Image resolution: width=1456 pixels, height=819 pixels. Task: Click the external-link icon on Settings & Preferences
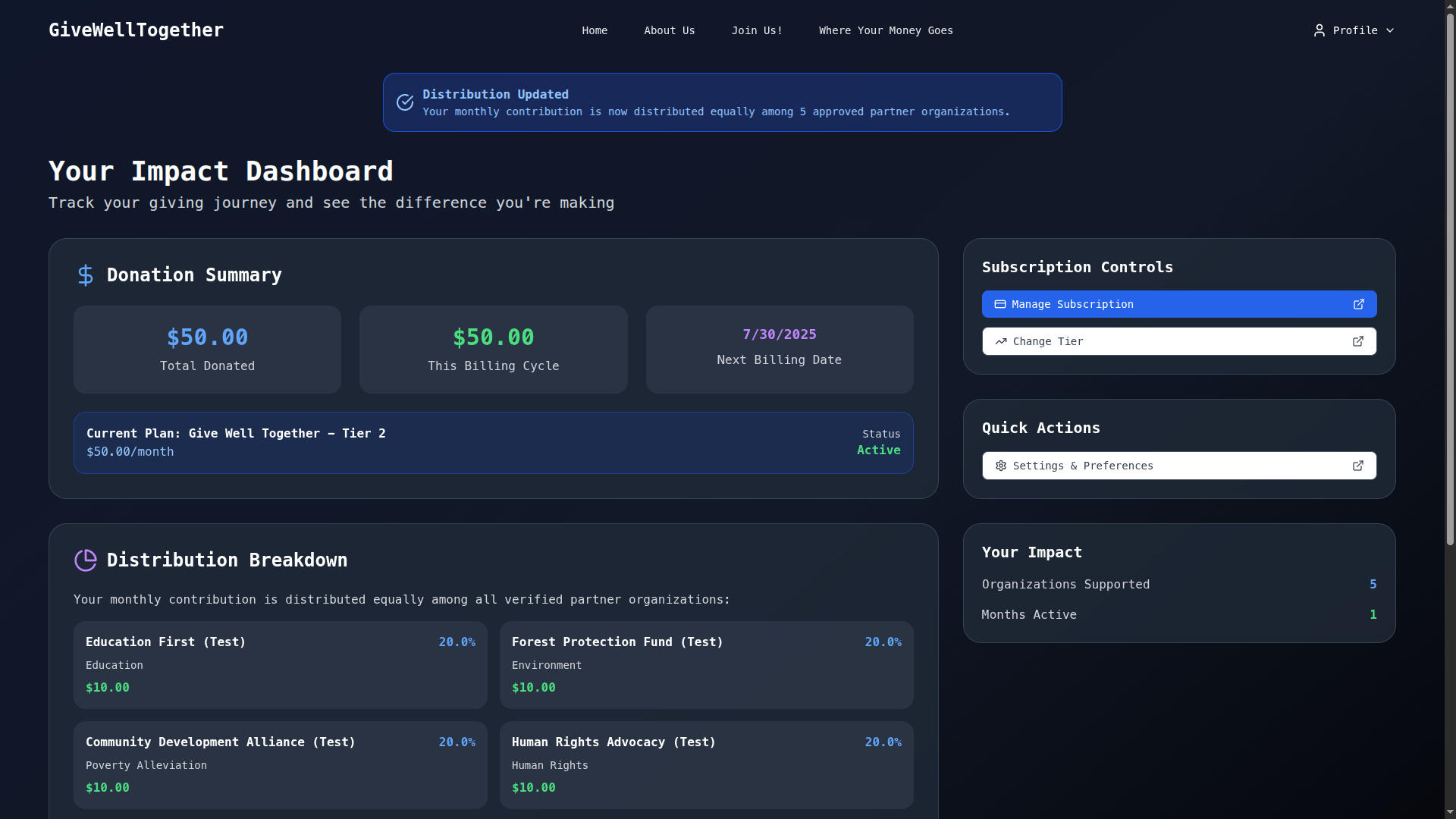coord(1358,466)
